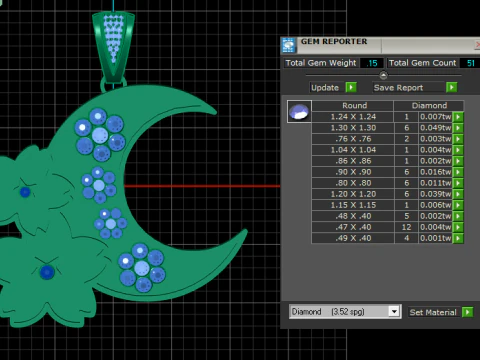Select the 1.20 X 1.20 size cell
This screenshot has height=360, width=480.
click(353, 194)
